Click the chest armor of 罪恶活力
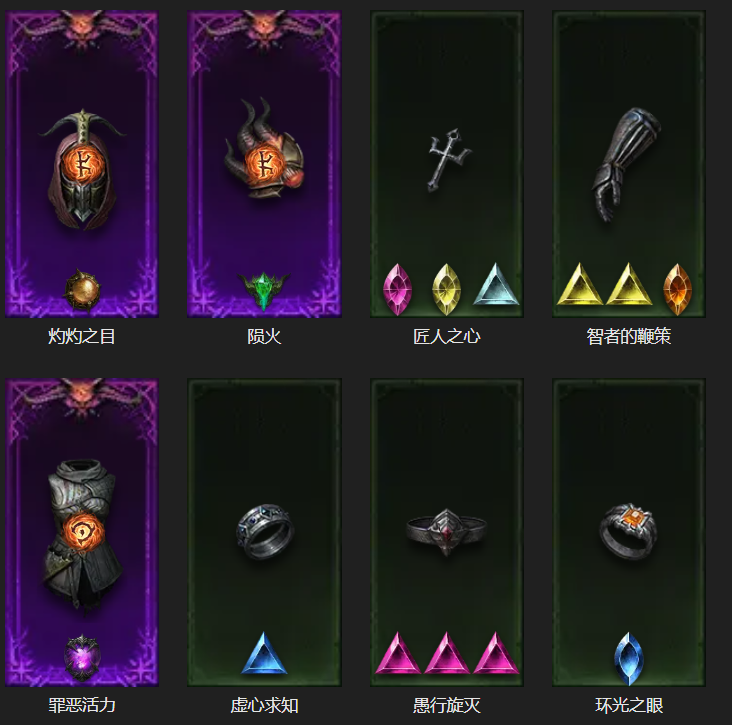The width and height of the screenshot is (732, 725). pos(82,536)
